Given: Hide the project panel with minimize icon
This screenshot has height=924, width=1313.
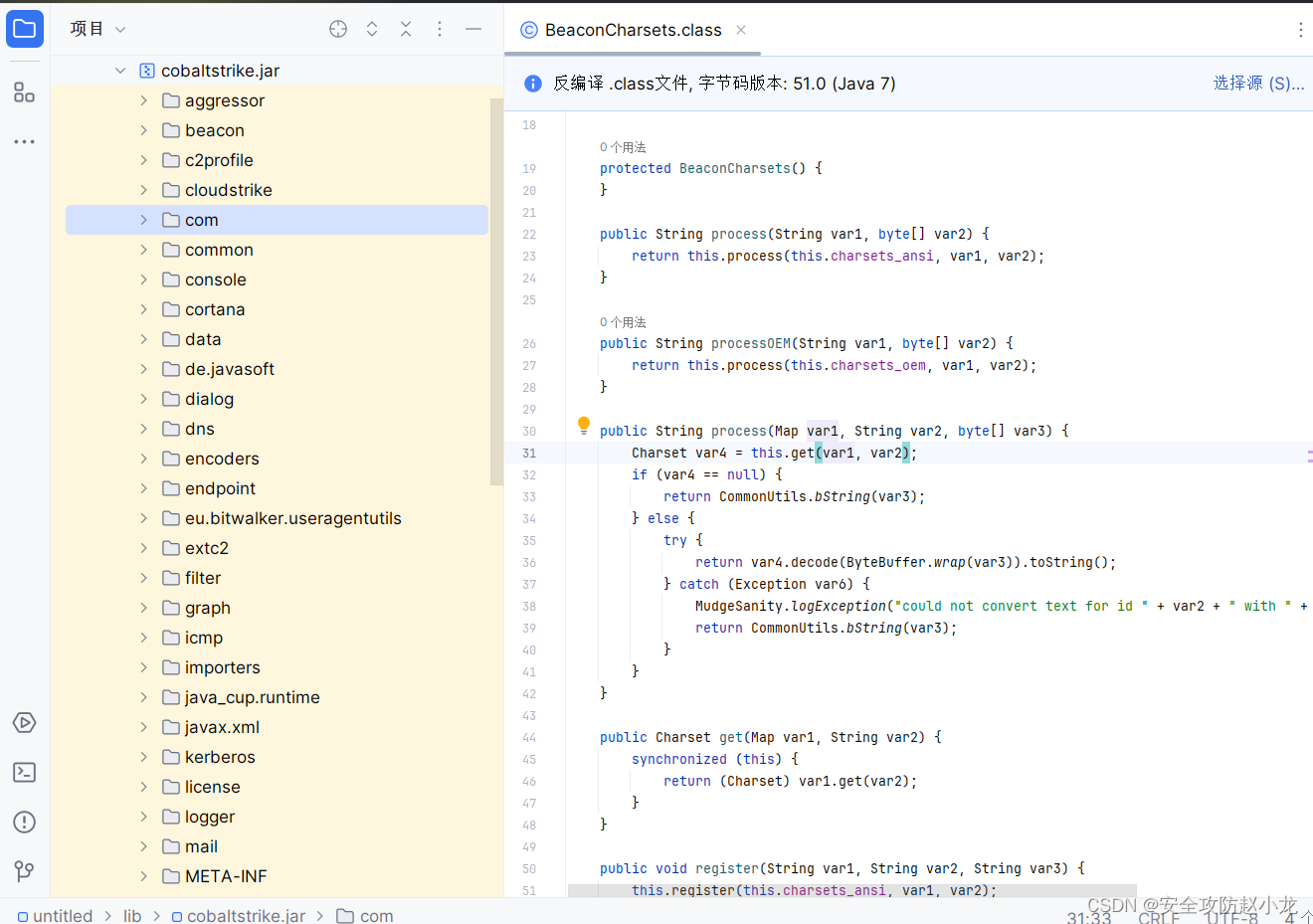Looking at the screenshot, I should (473, 29).
